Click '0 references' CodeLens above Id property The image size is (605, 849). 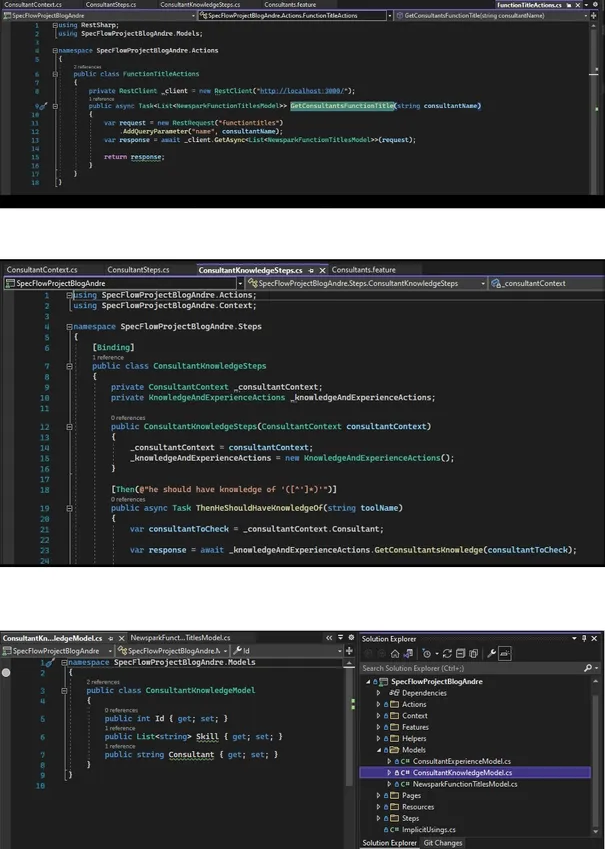tap(121, 710)
